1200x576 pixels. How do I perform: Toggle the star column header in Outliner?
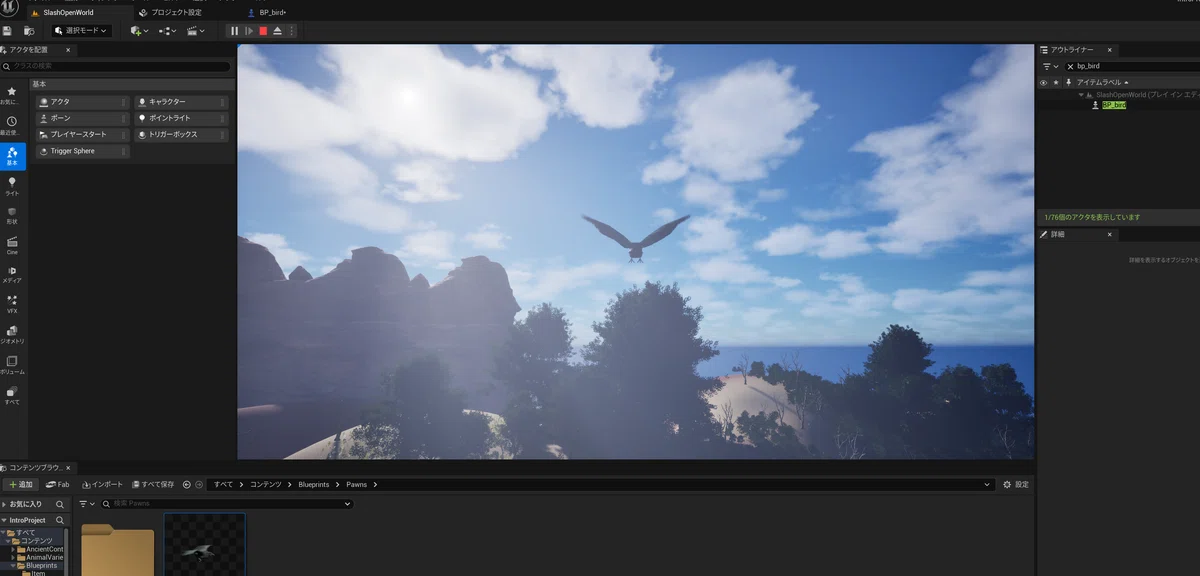(x=1055, y=82)
